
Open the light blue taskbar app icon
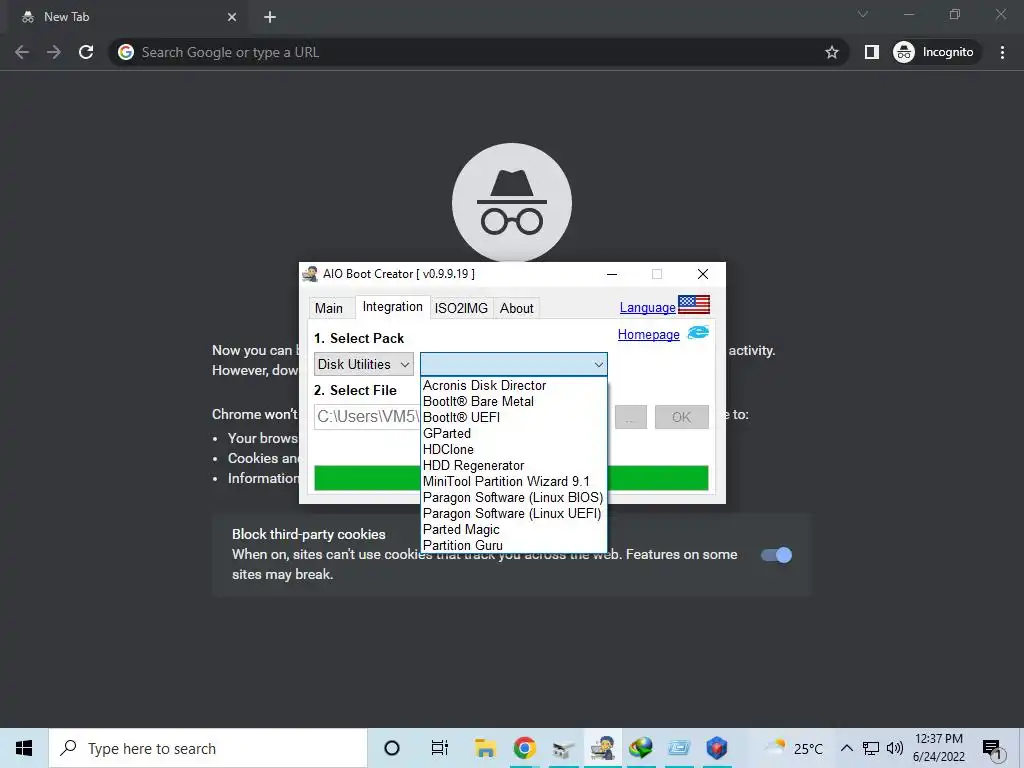[679, 748]
